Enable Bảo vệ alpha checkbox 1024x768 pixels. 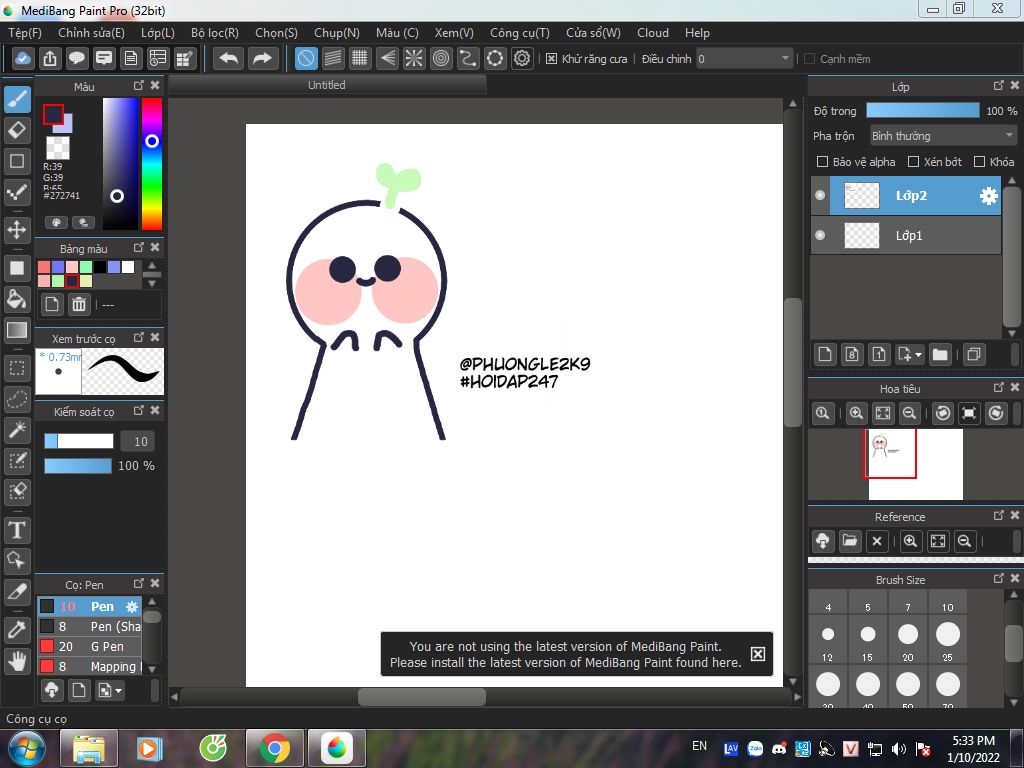[x=822, y=161]
